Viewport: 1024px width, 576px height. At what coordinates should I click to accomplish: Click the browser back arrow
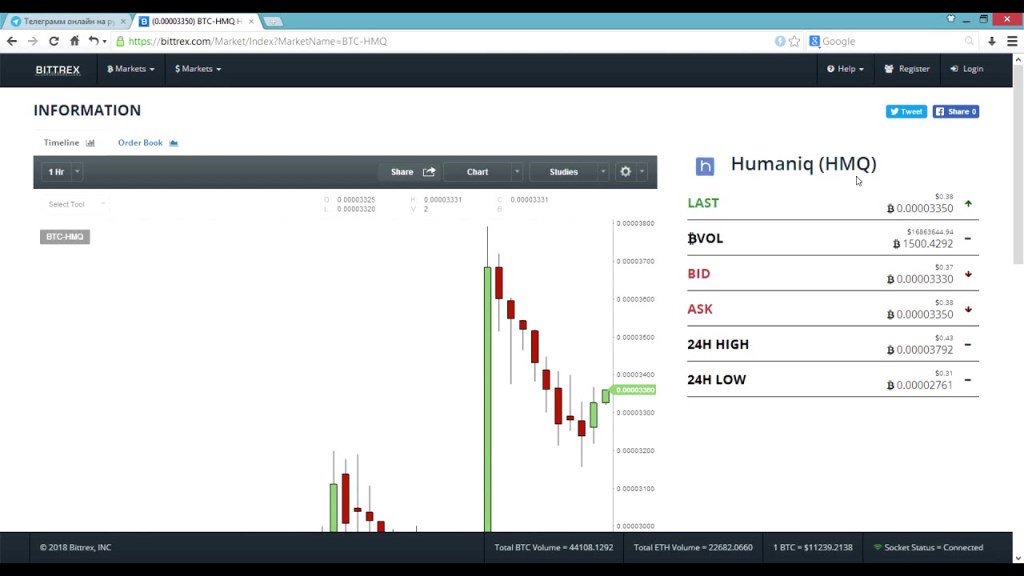[x=12, y=41]
